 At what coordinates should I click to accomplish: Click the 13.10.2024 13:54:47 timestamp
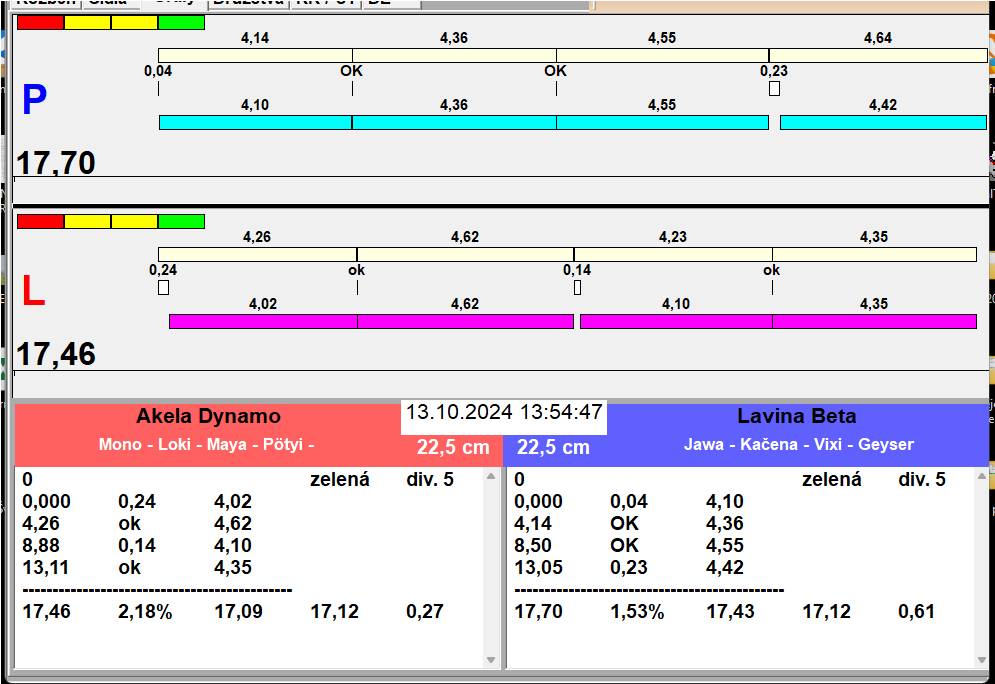[504, 412]
